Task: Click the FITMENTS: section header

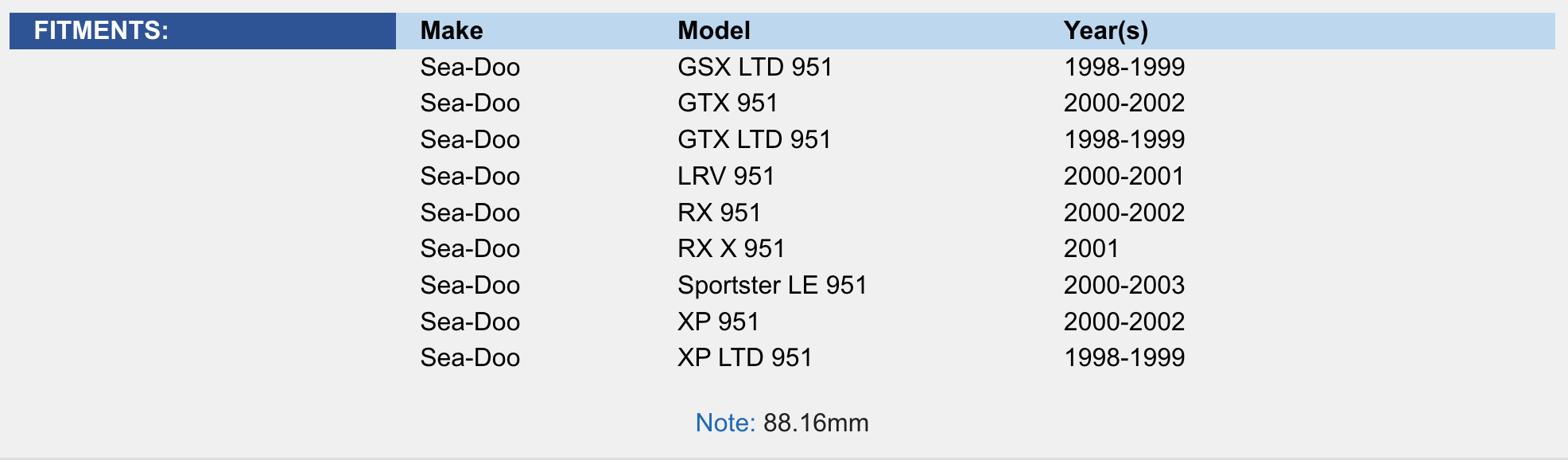Action: (x=101, y=31)
